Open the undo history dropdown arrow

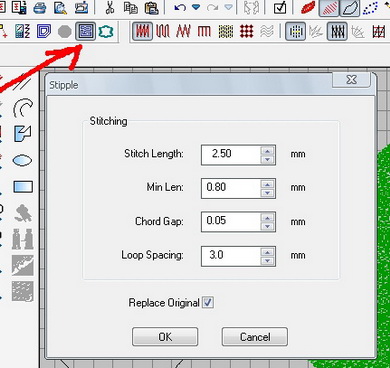pos(196,7)
